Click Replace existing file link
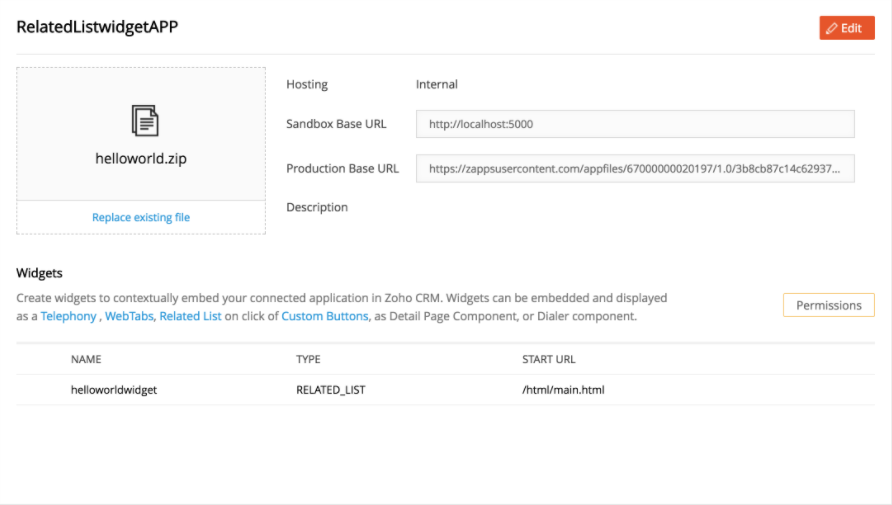The height and width of the screenshot is (505, 892). [141, 217]
